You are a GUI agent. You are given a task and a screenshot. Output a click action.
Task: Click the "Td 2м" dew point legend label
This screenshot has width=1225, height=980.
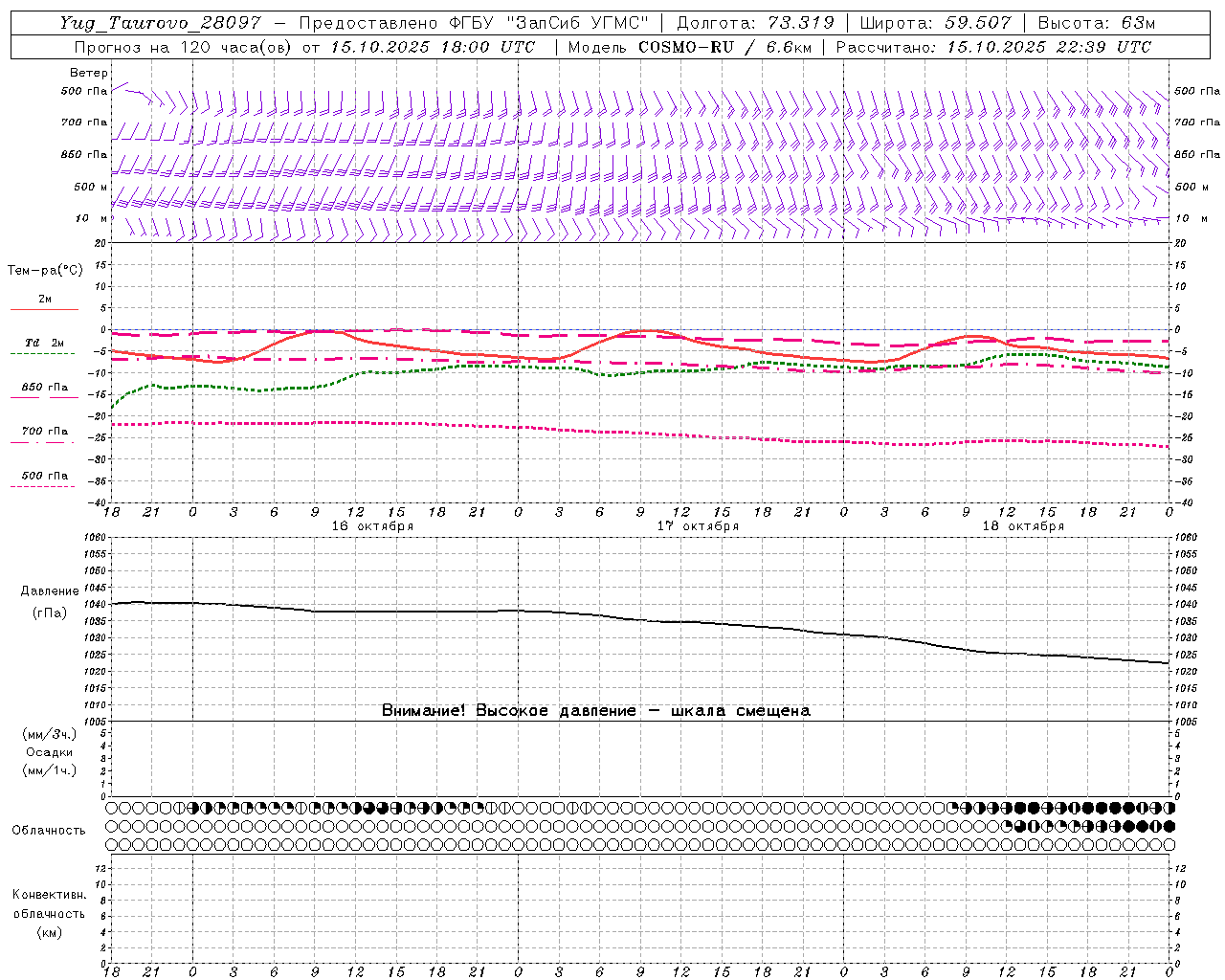click(x=44, y=343)
